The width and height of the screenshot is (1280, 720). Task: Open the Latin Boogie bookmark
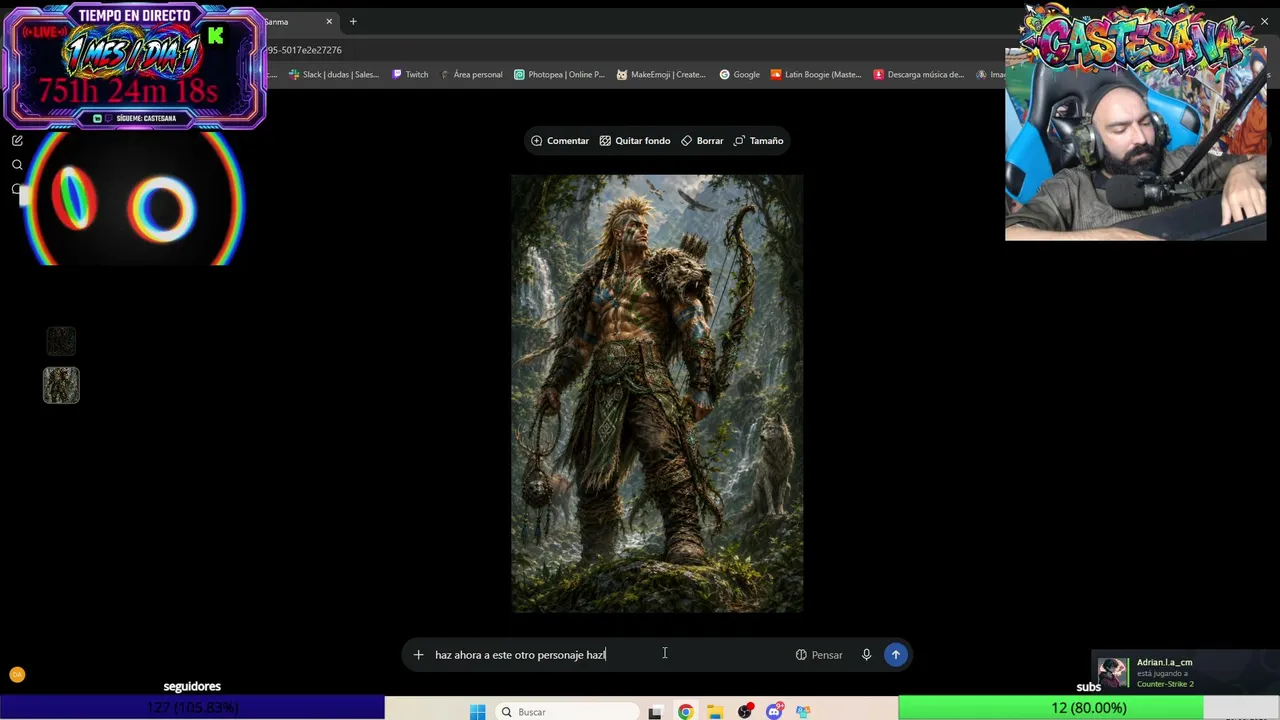(x=815, y=74)
